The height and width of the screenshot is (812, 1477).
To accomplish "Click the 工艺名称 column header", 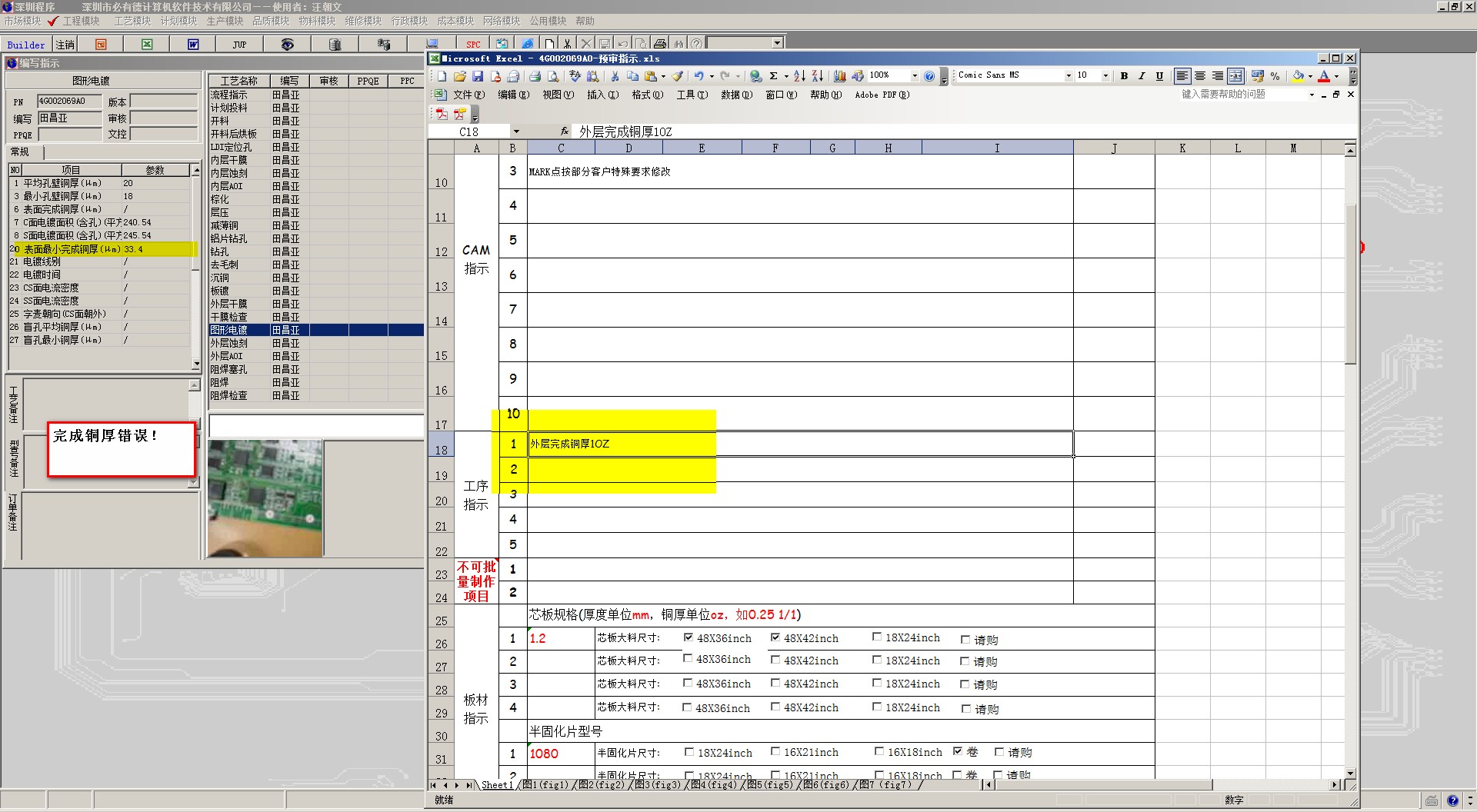I will (x=238, y=81).
